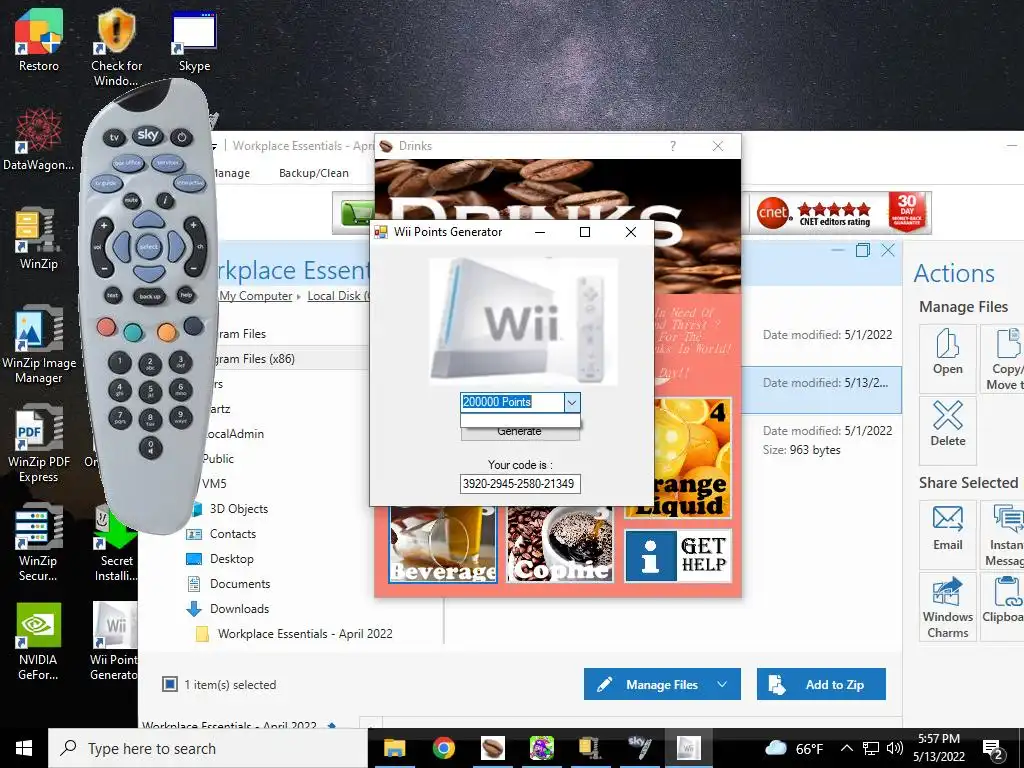Viewport: 1024px width, 768px height.
Task: Open File Explorer from taskbar
Action: pos(394,748)
